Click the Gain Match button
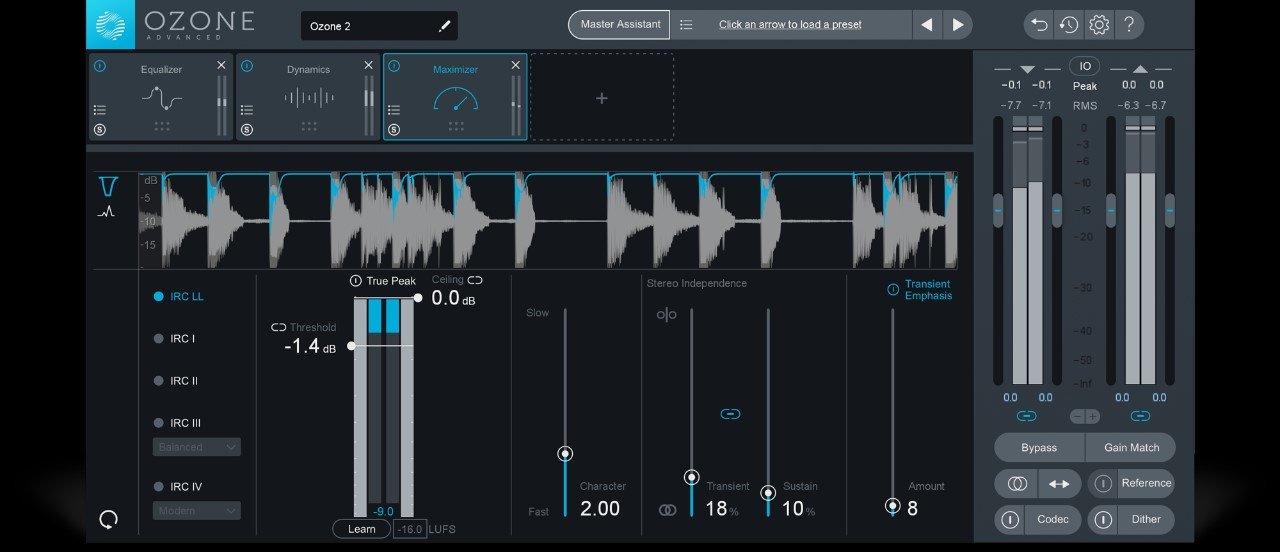The width and height of the screenshot is (1280, 552). (x=1131, y=447)
